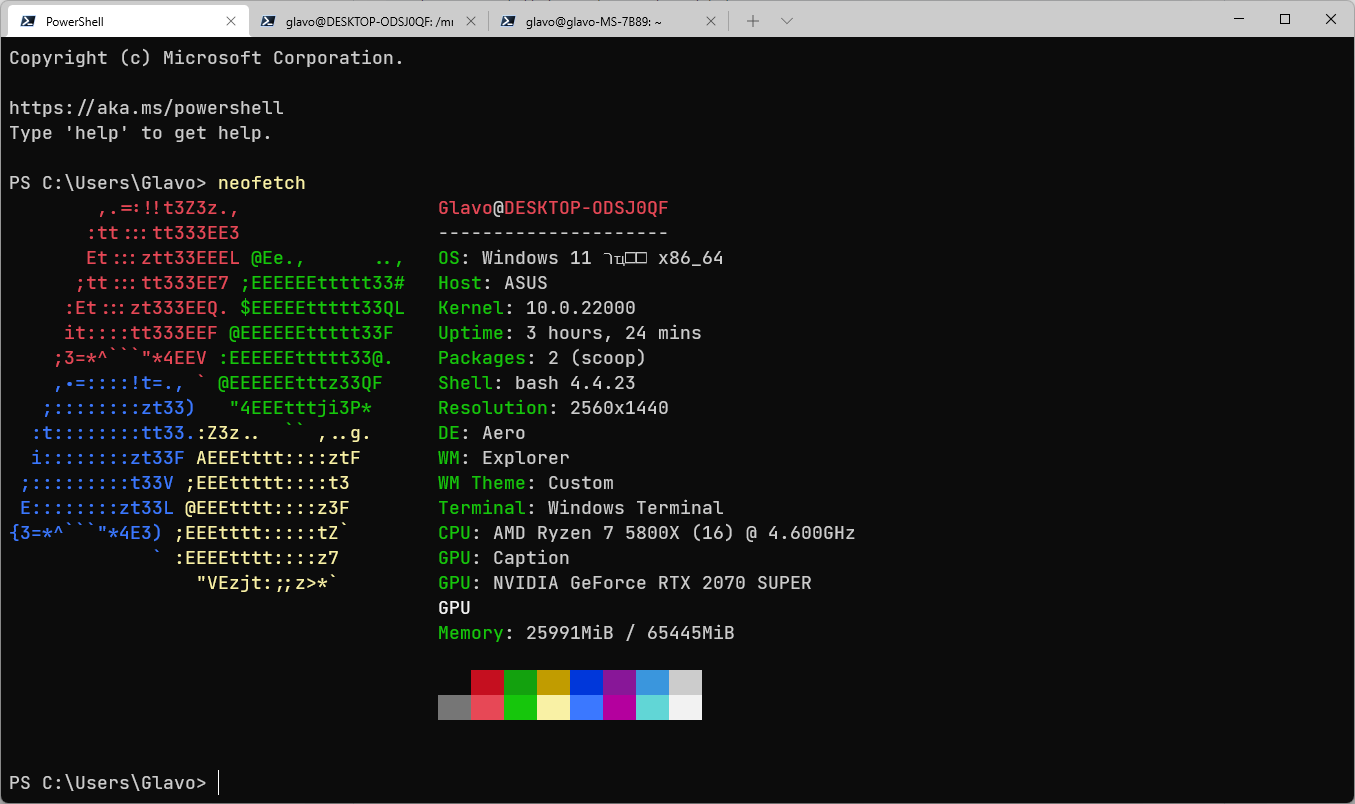Close the PowerShell tab

231,21
